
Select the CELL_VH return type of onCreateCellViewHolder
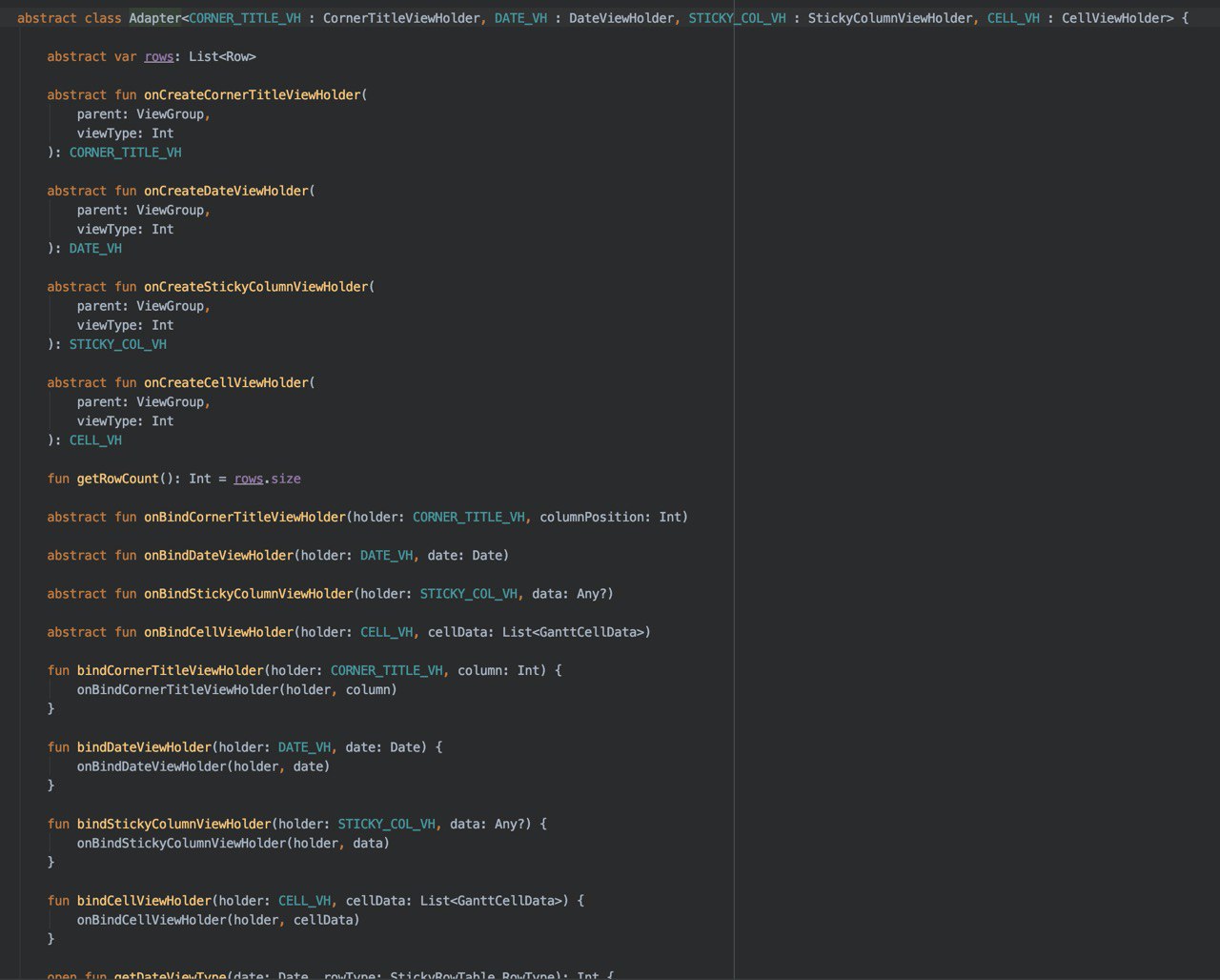coord(95,440)
